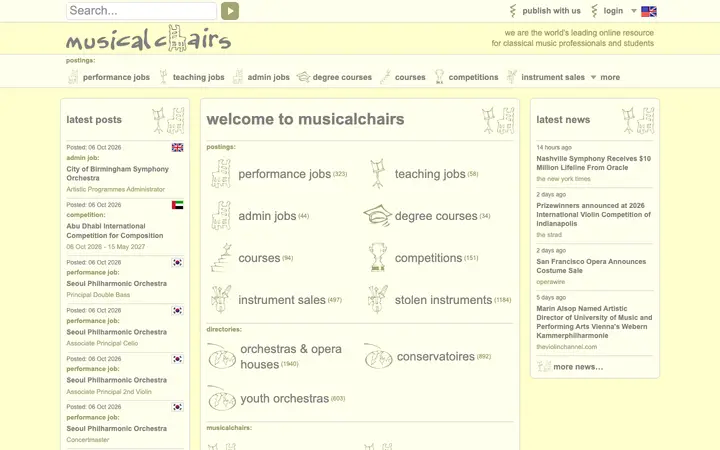The width and height of the screenshot is (720, 450).
Task: Click the instrument icon beside nav instrument sales
Action: (x=512, y=77)
